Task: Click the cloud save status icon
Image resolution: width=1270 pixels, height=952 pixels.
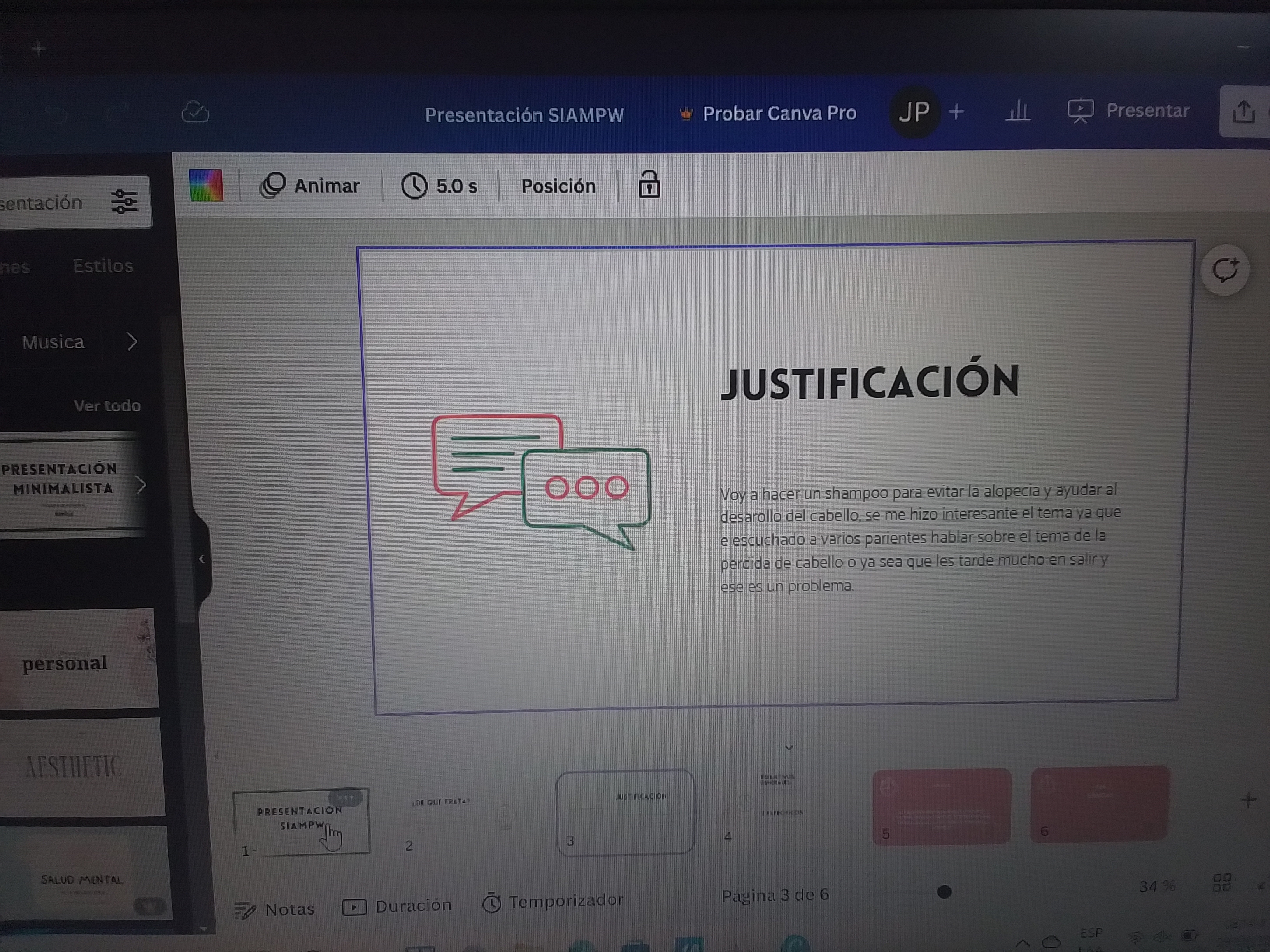Action: [x=195, y=112]
